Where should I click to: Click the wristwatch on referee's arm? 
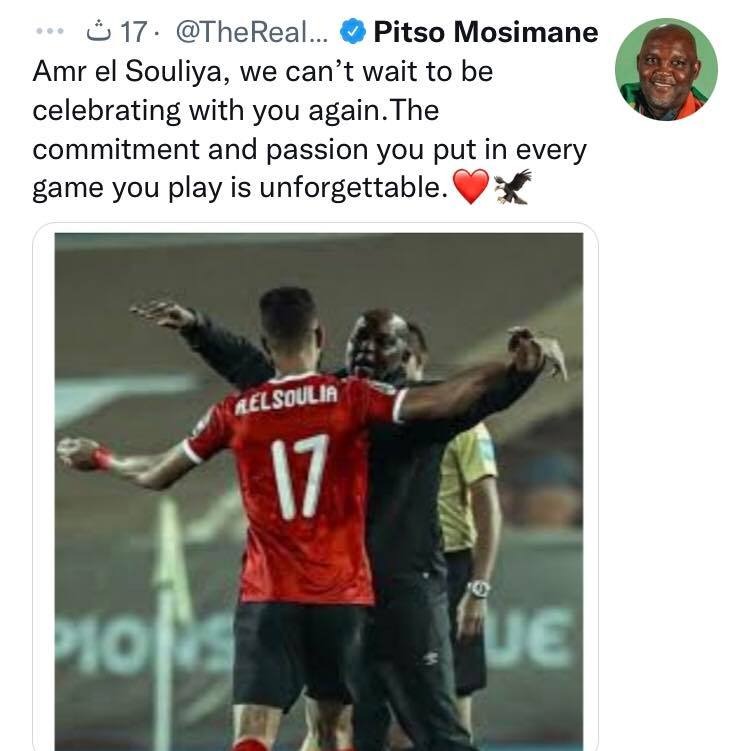tap(478, 589)
